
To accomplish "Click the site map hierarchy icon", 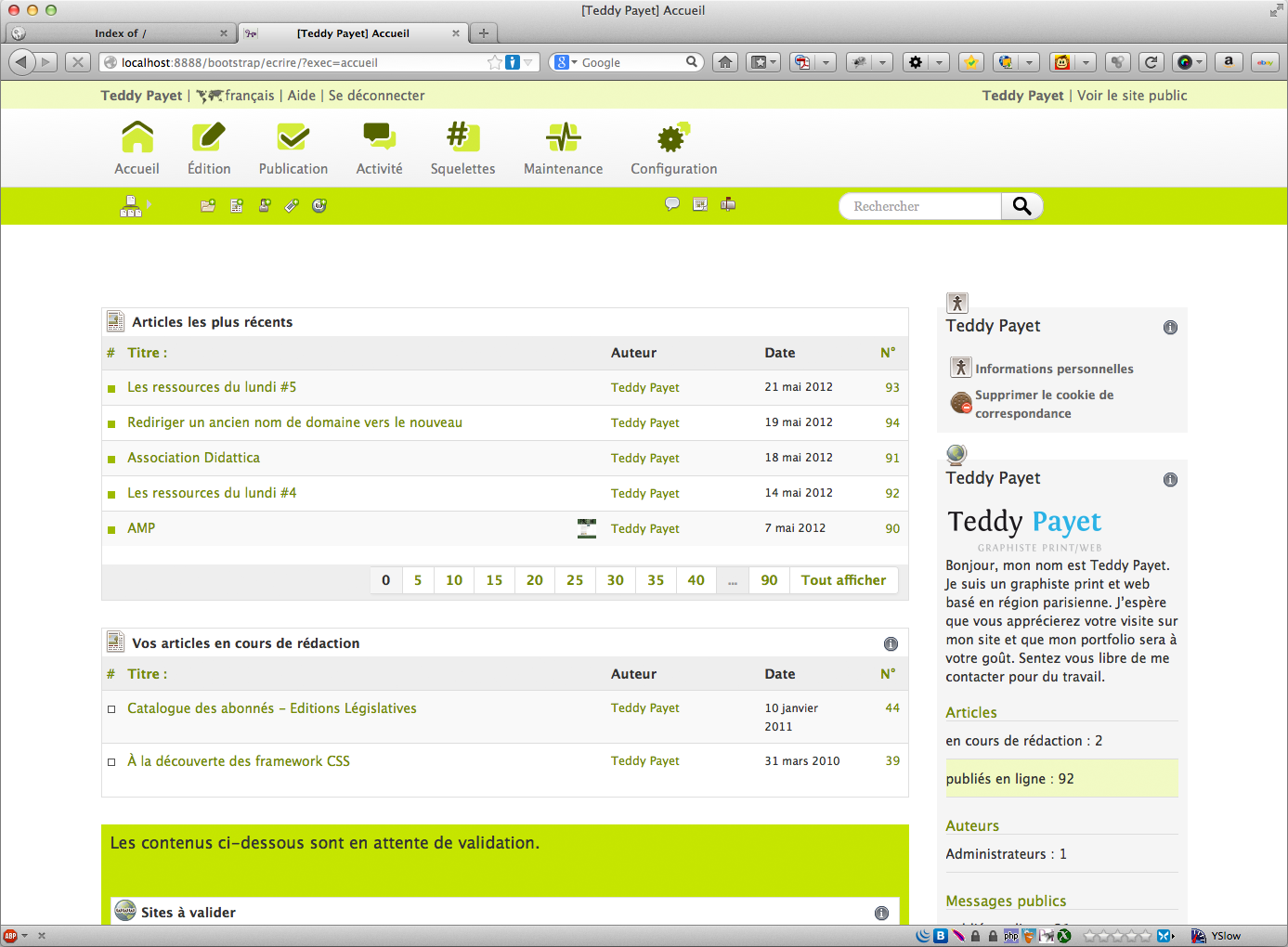I will pos(131,206).
